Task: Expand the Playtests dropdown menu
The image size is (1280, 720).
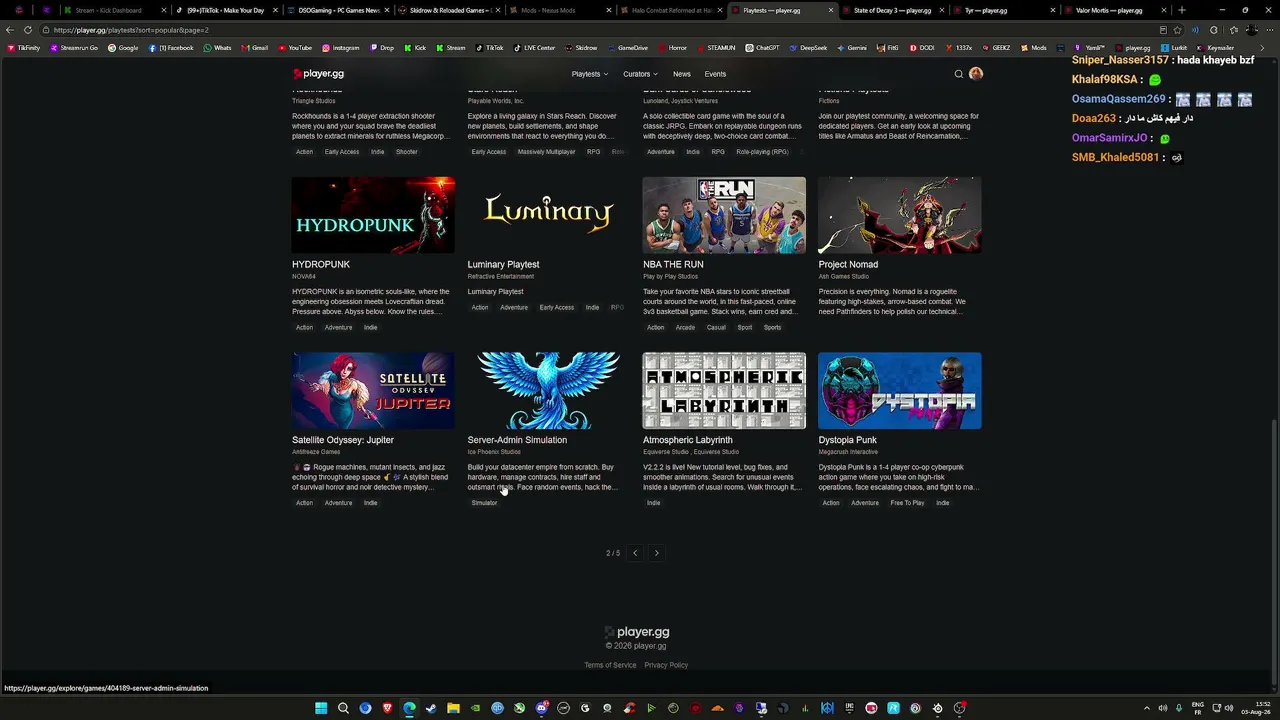Action: click(590, 74)
